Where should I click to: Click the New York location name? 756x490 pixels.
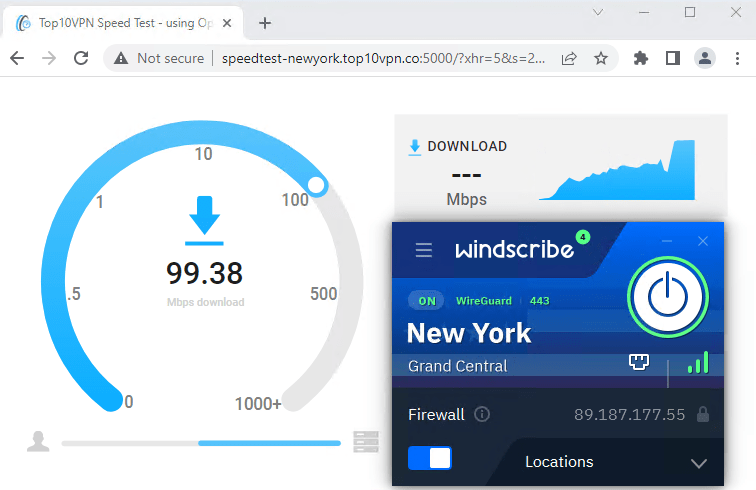(x=469, y=333)
